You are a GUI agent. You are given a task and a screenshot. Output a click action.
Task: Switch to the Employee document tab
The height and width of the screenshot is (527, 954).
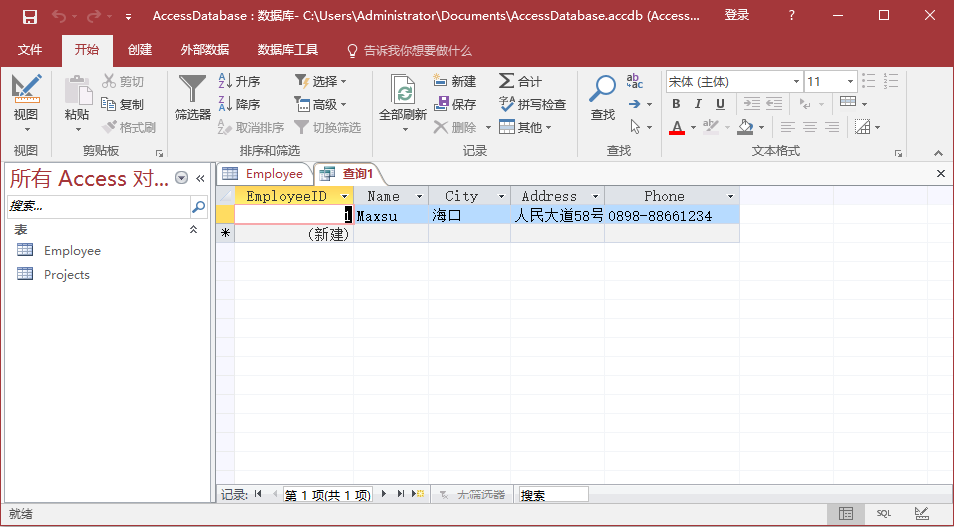[264, 174]
